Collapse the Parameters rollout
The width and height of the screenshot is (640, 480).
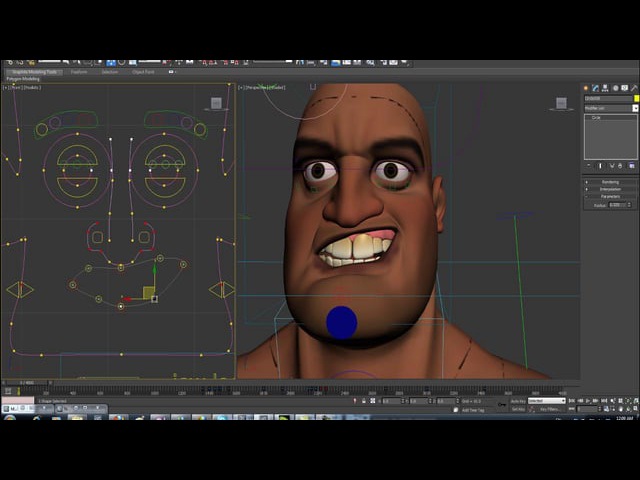610,197
